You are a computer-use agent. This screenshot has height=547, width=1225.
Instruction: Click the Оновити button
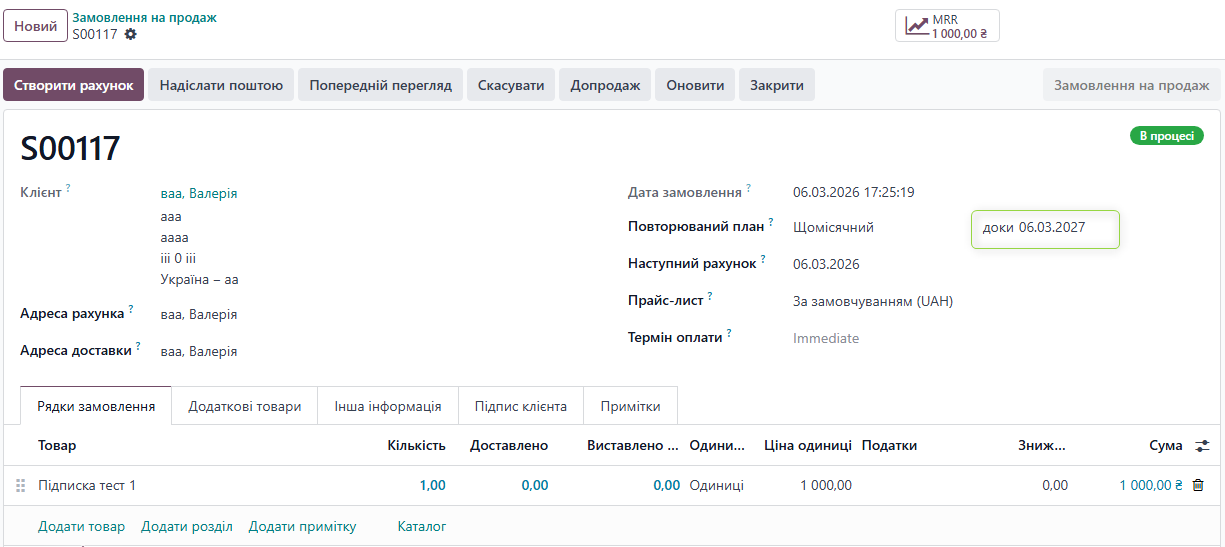point(695,85)
